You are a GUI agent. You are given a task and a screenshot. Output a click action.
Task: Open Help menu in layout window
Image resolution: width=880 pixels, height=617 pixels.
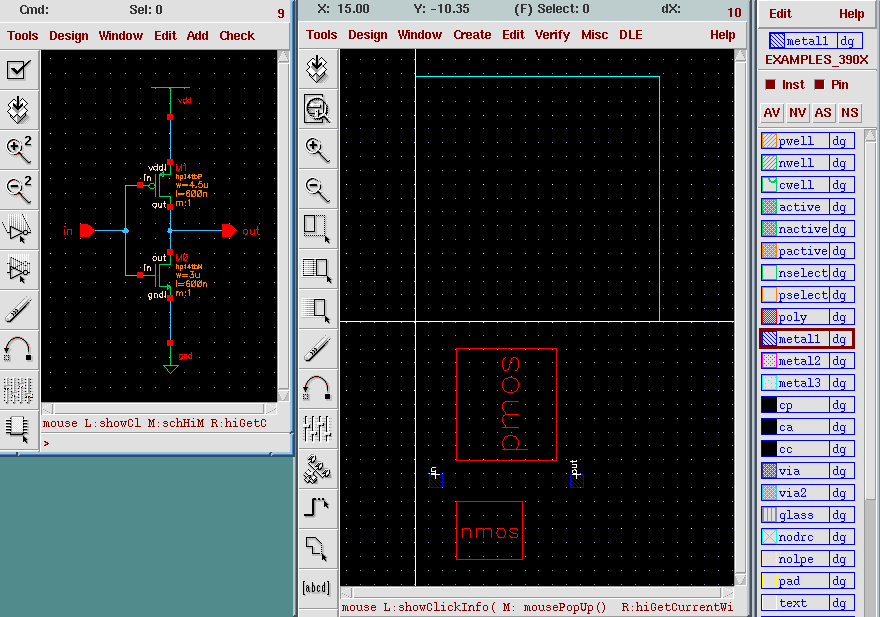pyautogui.click(x=722, y=35)
